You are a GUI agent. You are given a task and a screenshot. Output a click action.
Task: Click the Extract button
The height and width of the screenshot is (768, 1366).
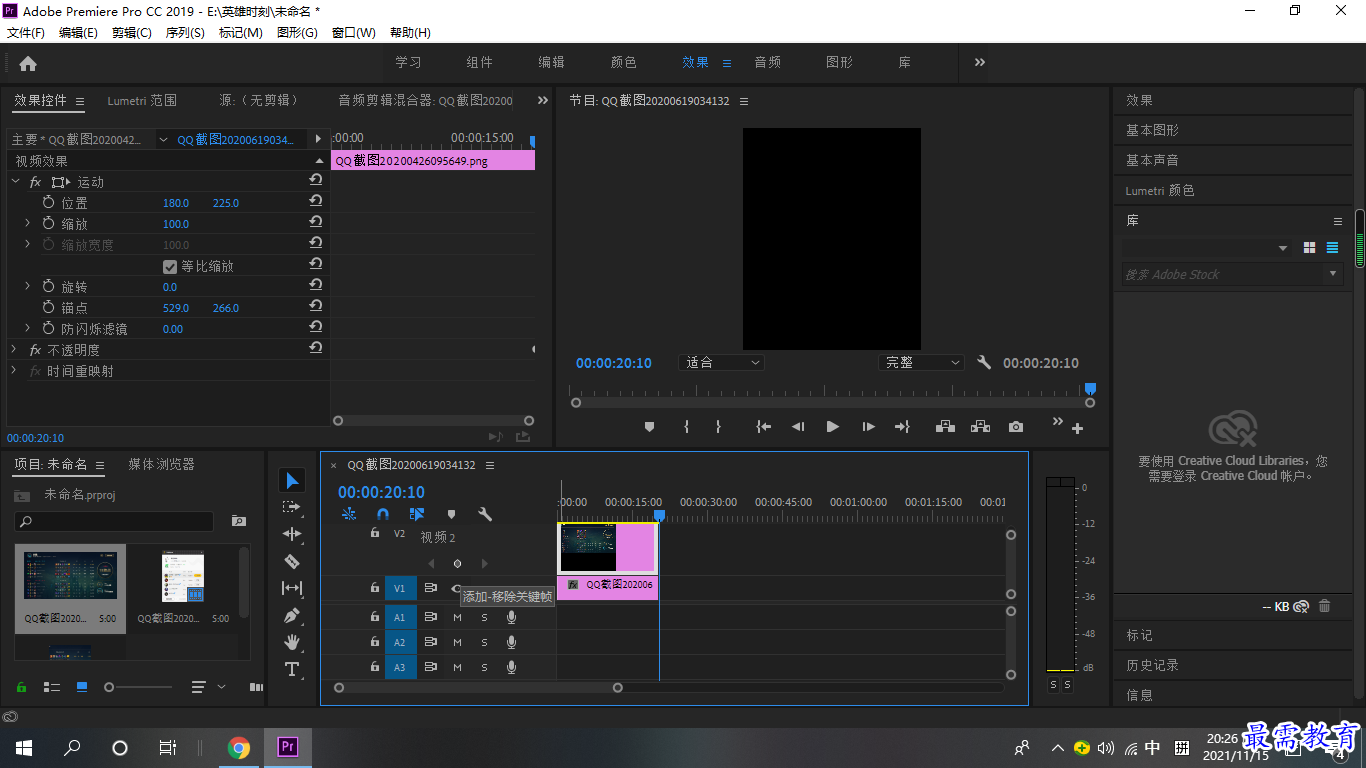point(980,427)
